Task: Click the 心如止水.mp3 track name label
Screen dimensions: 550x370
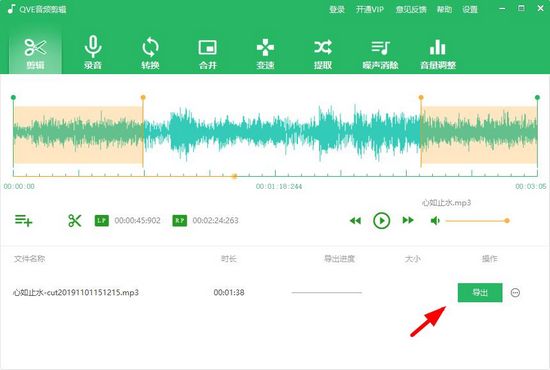Action: click(447, 203)
